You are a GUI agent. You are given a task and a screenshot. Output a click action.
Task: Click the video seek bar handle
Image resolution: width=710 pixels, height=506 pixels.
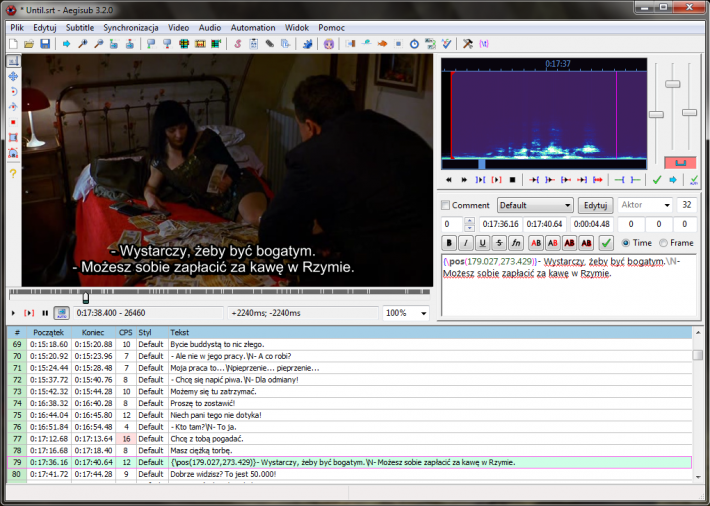(x=86, y=297)
